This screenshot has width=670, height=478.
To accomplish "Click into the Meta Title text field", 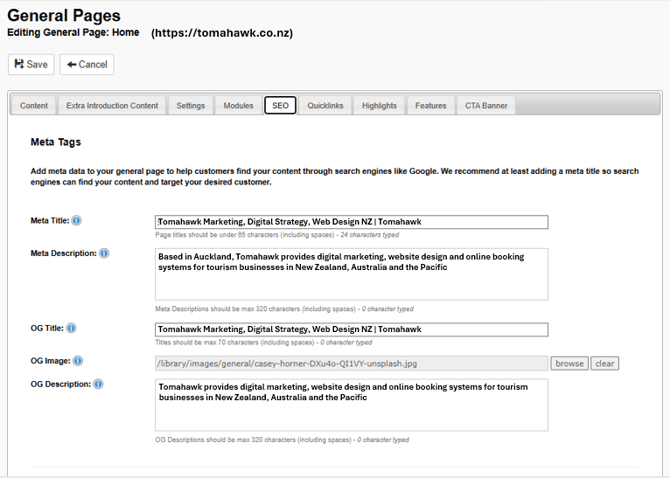I will 351,222.
